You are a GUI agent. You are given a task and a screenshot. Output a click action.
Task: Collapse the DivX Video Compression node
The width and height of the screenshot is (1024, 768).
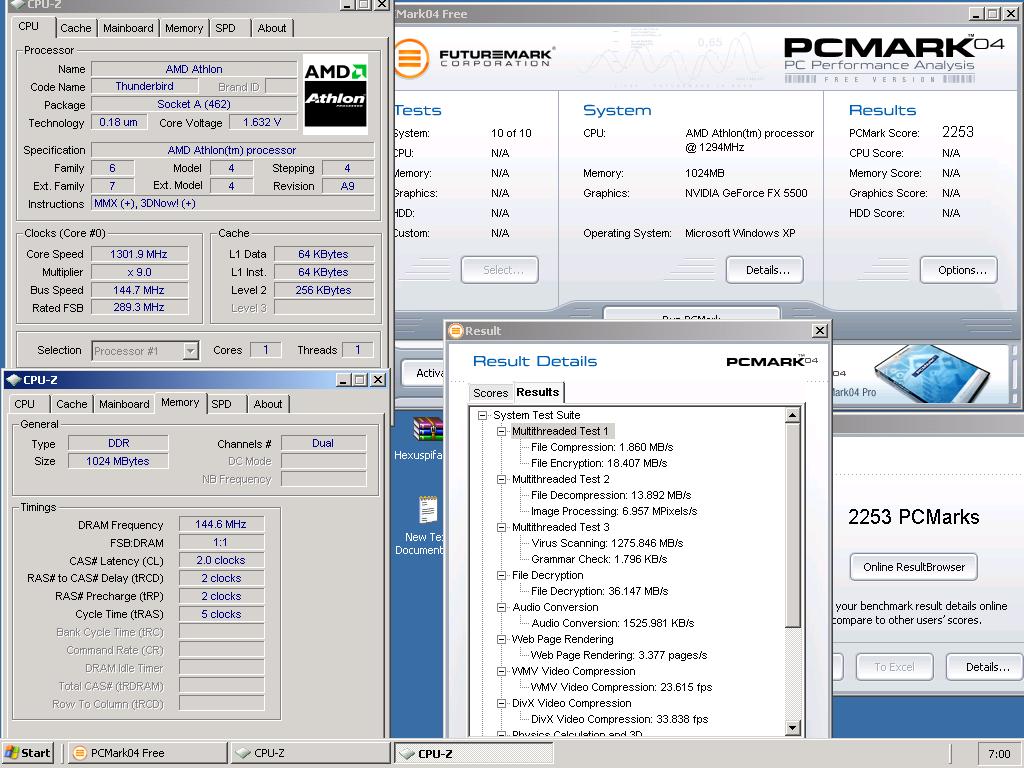tap(502, 703)
